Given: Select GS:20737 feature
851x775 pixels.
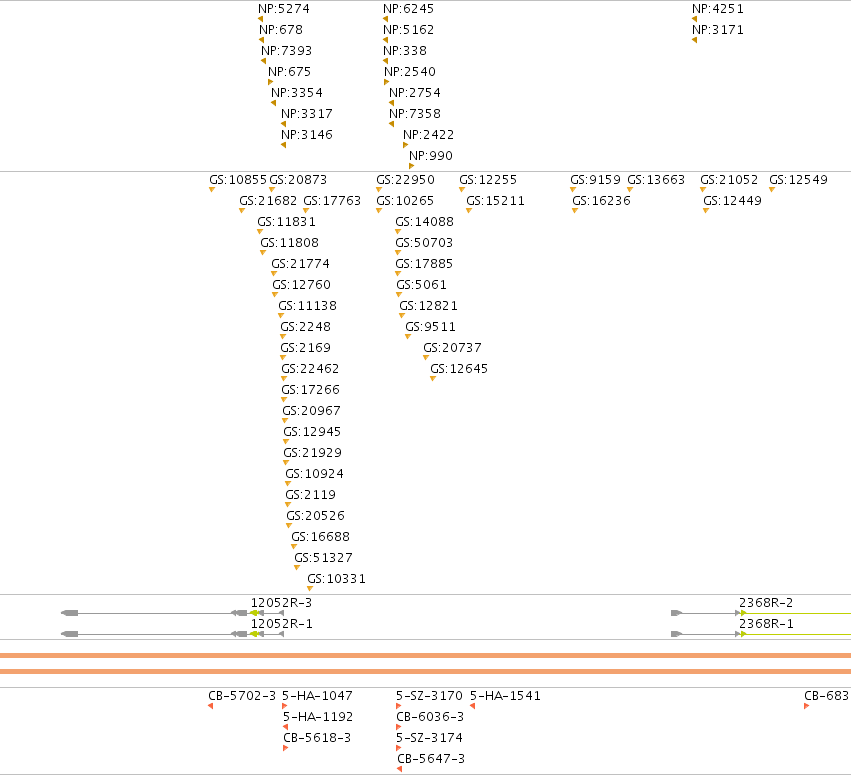Looking at the screenshot, I should 453,348.
